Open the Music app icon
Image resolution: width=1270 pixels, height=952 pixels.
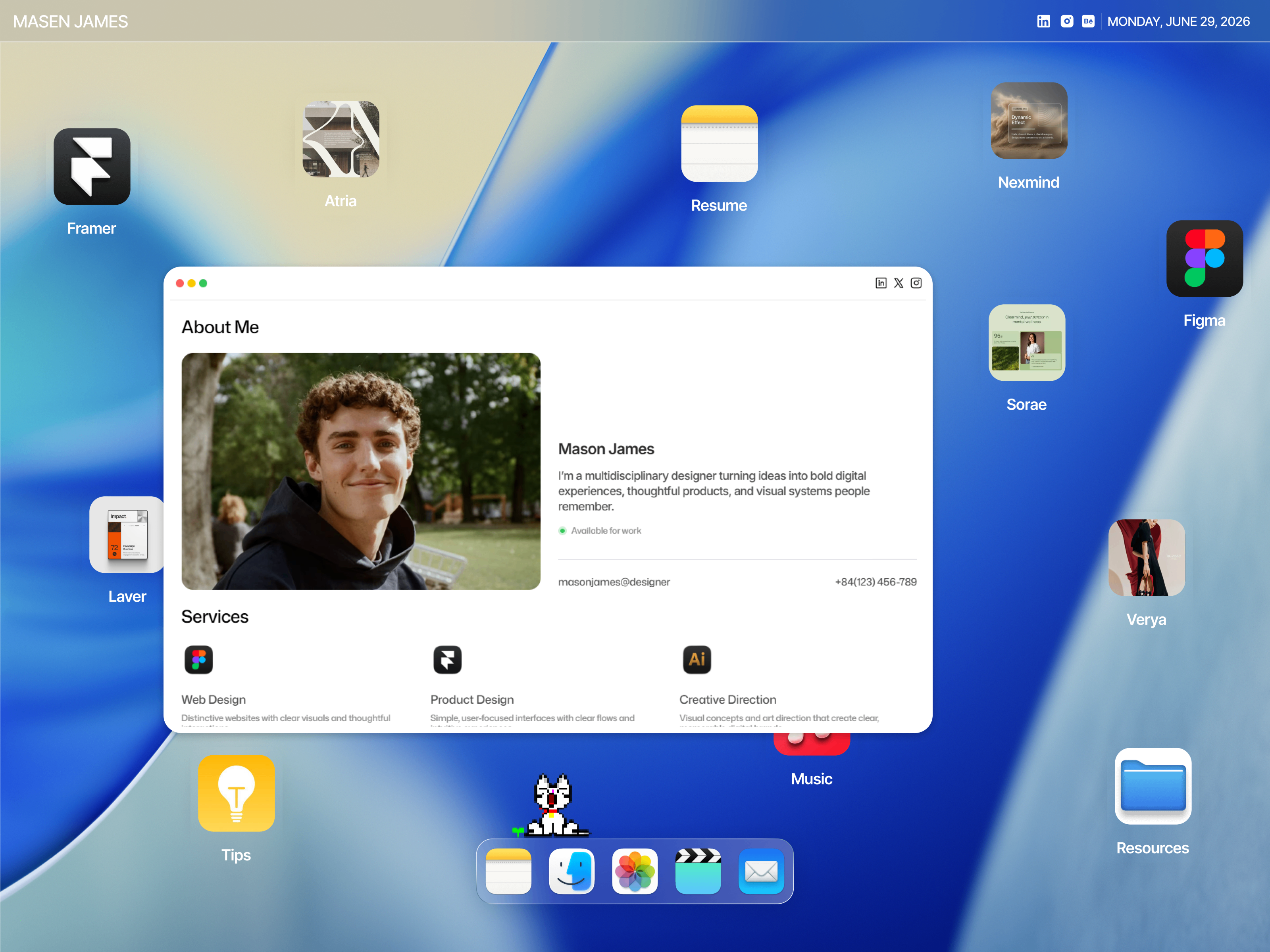point(811,744)
